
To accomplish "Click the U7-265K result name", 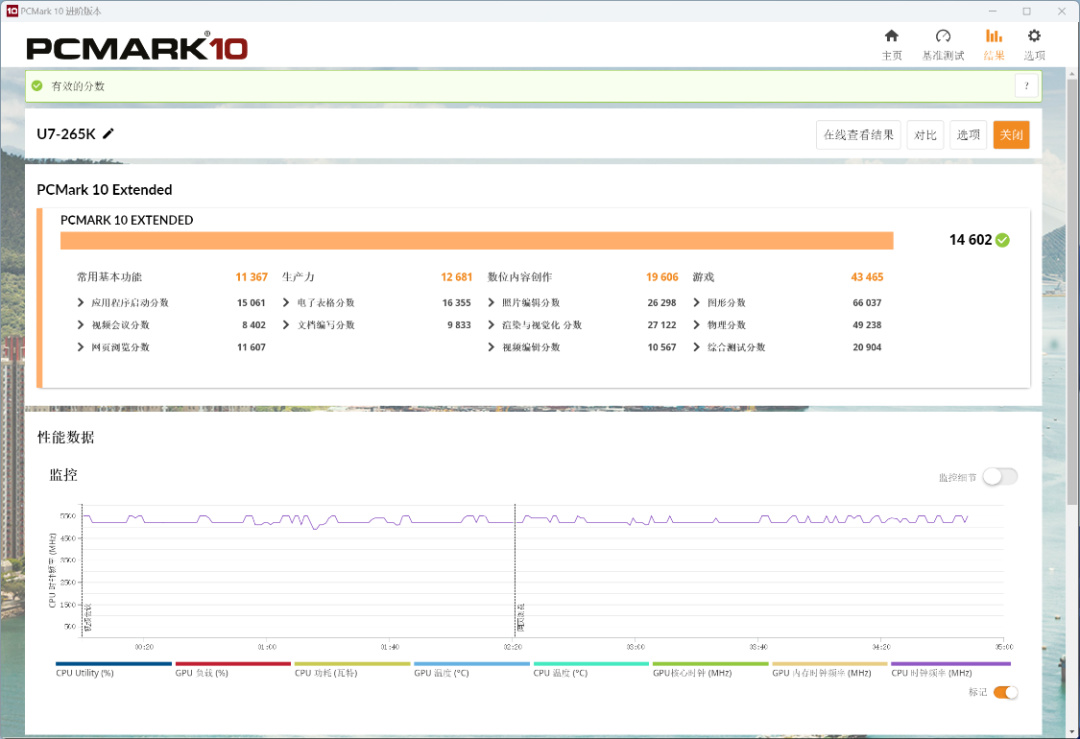I will [x=66, y=134].
